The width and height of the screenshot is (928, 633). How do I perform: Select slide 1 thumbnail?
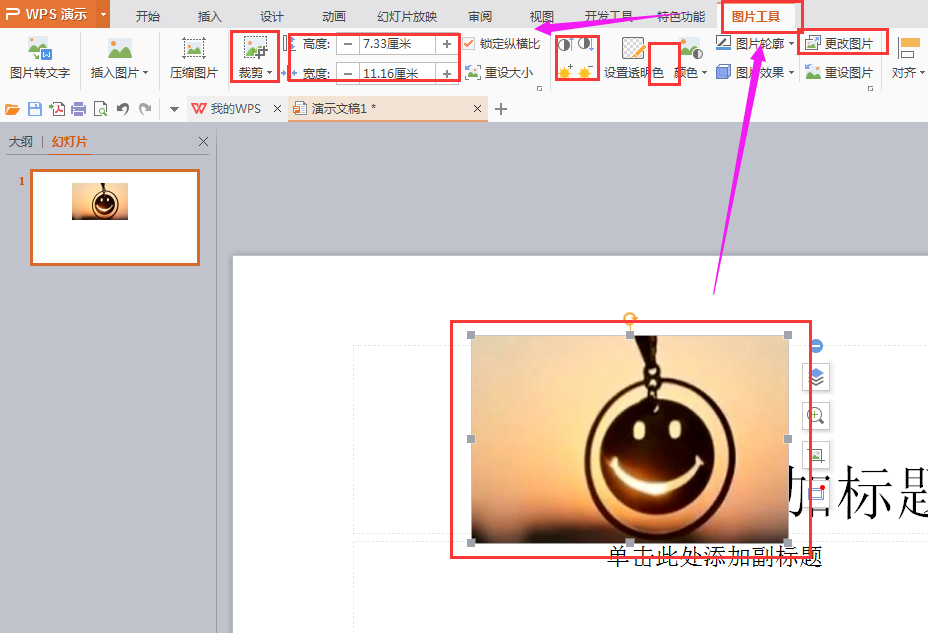tap(115, 217)
